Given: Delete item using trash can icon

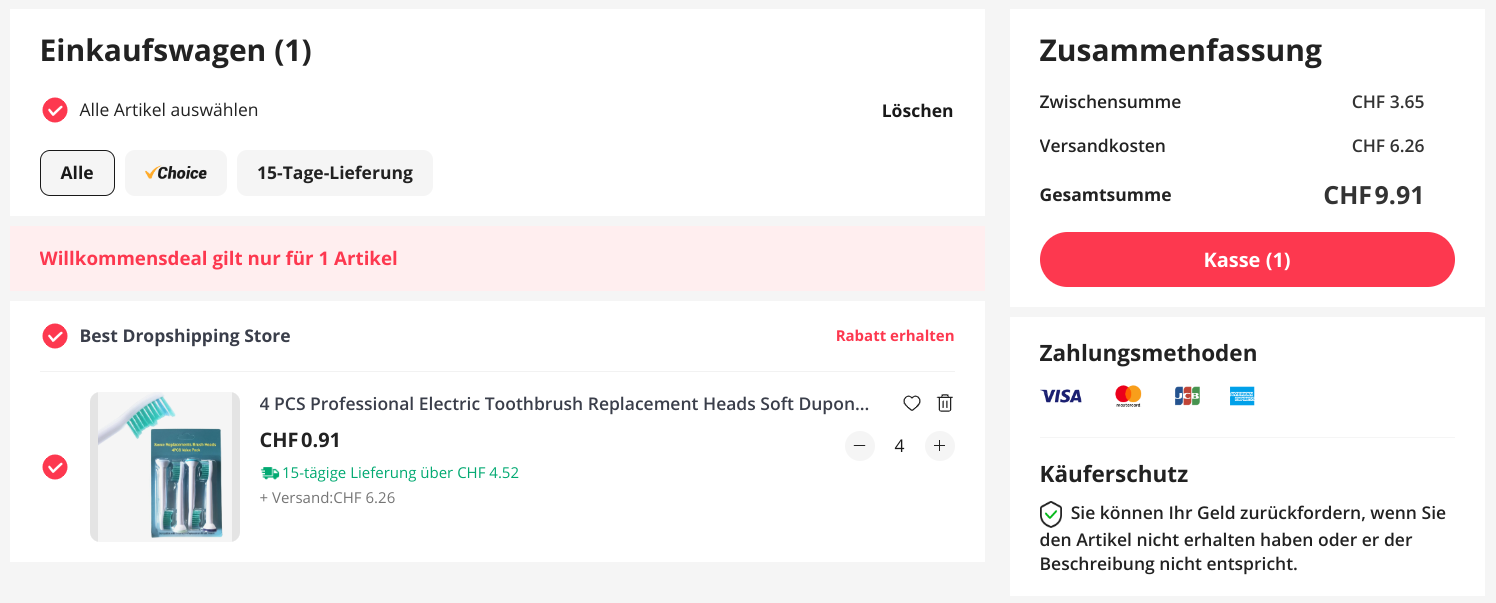Looking at the screenshot, I should [x=944, y=404].
